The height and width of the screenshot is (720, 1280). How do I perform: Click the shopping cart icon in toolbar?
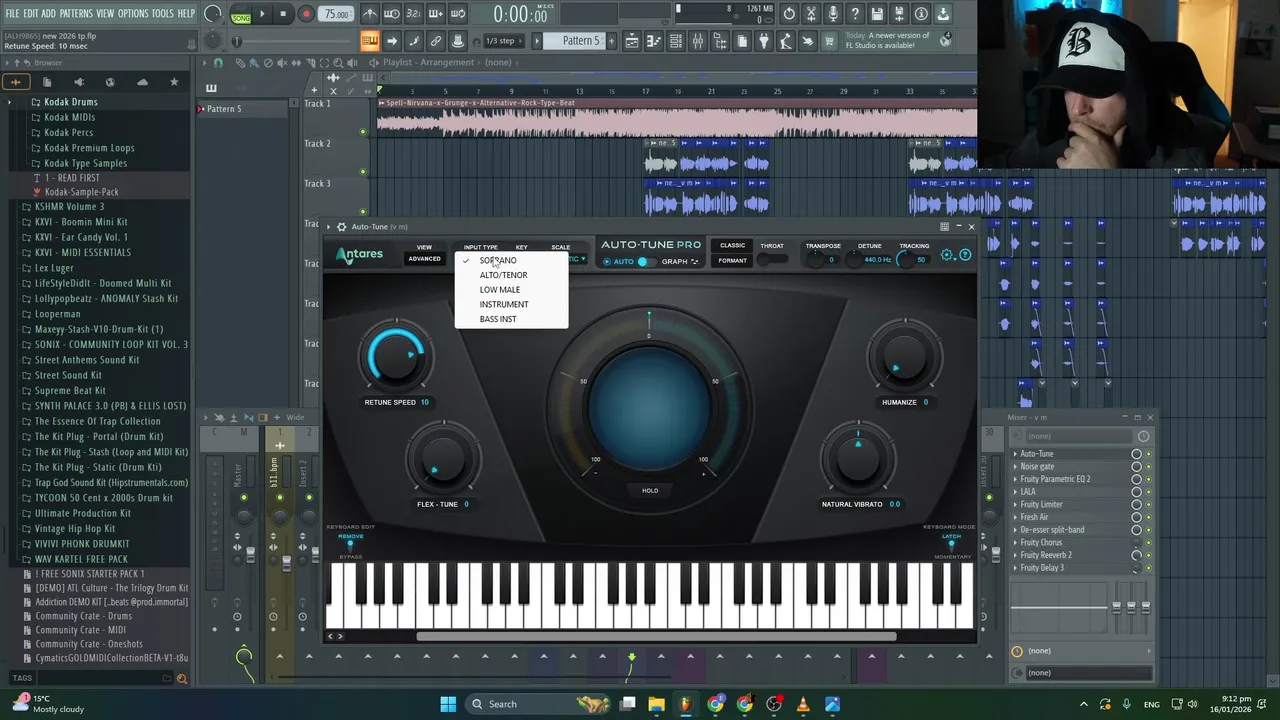click(x=829, y=41)
